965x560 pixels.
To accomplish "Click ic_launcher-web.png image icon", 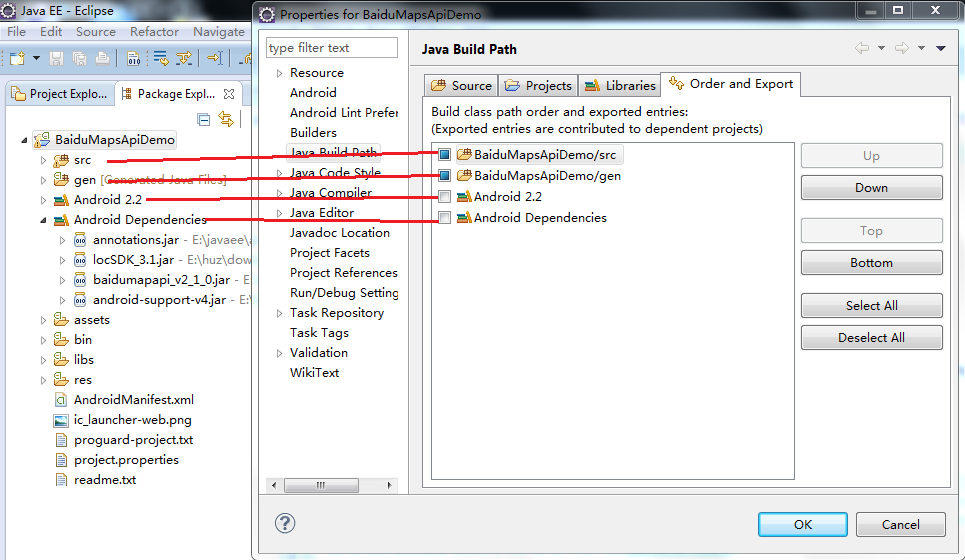I will pos(60,420).
